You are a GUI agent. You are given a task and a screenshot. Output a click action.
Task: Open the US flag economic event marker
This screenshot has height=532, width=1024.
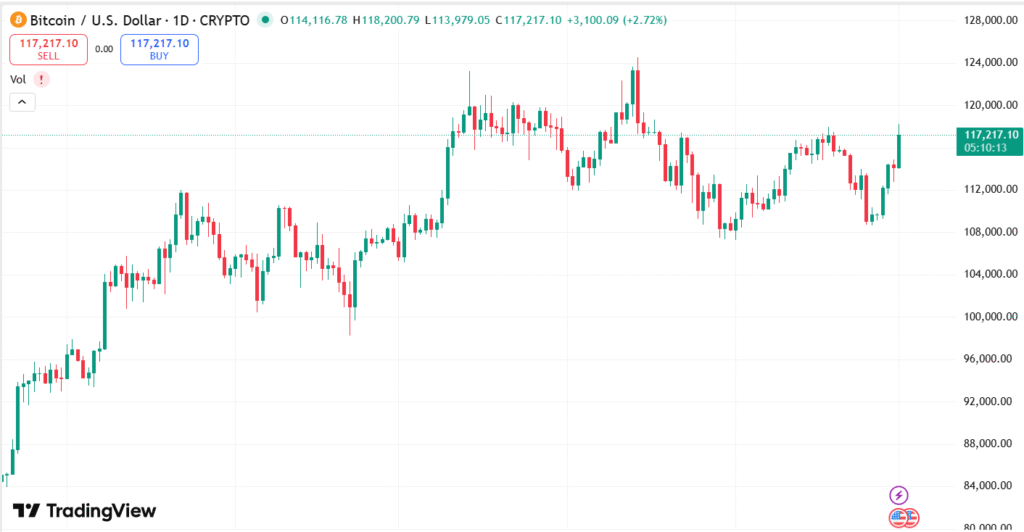tap(903, 518)
